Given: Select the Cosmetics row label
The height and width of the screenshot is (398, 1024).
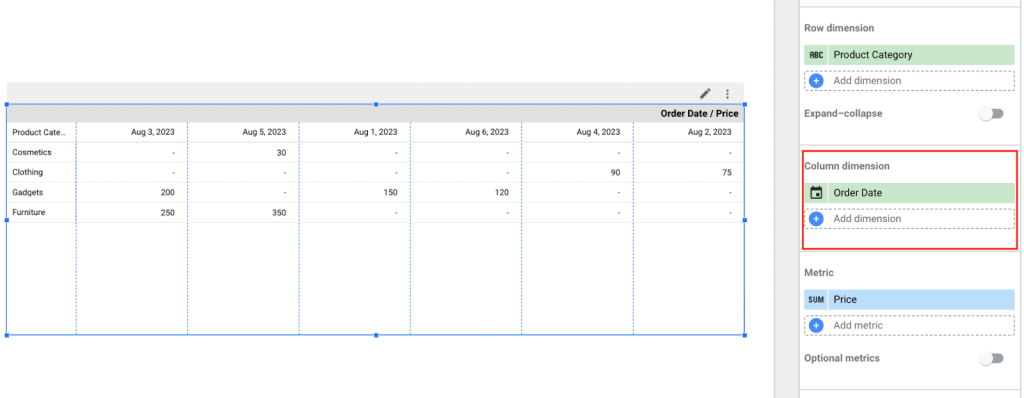Looking at the screenshot, I should 32,152.
